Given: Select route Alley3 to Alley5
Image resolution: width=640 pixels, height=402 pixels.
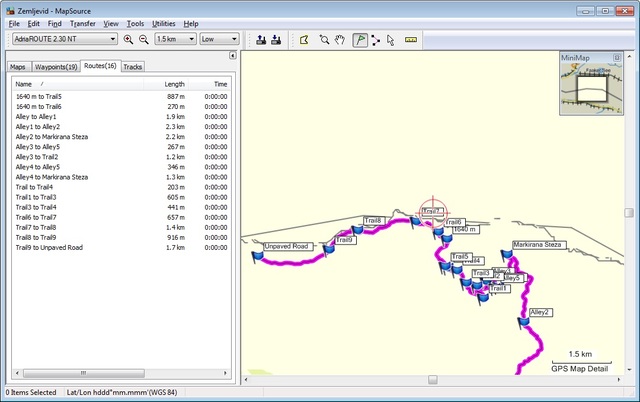Looking at the screenshot, I should 121,147.
